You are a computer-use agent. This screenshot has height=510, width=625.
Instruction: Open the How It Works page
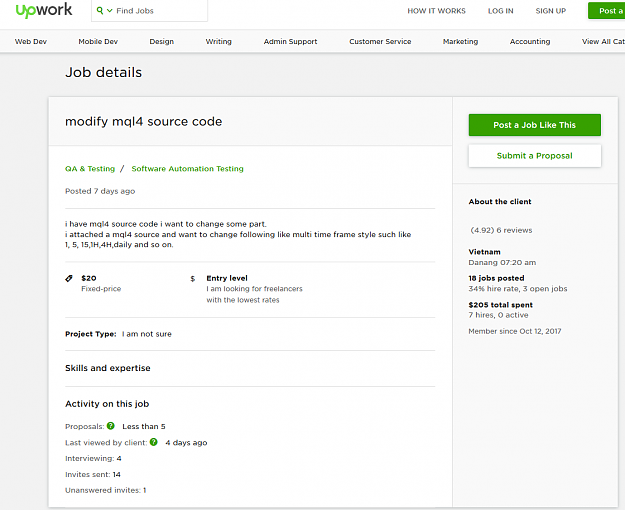pos(436,11)
